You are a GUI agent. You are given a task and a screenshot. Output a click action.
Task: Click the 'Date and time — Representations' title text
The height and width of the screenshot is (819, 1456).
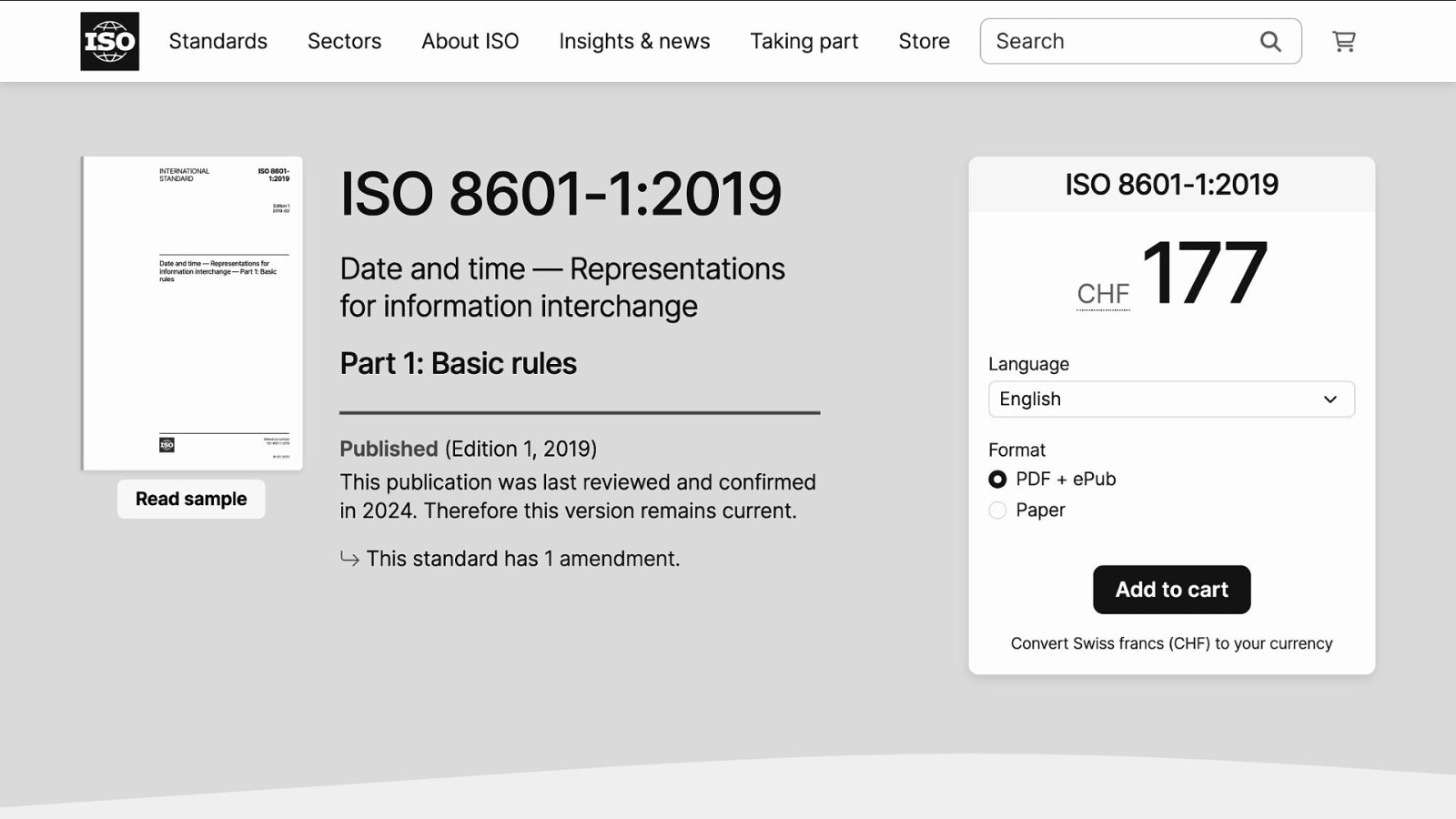(562, 269)
